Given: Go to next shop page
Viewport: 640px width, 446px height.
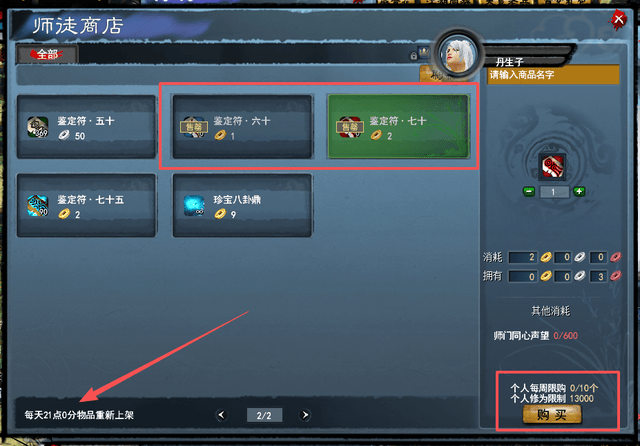Looking at the screenshot, I should [x=304, y=415].
